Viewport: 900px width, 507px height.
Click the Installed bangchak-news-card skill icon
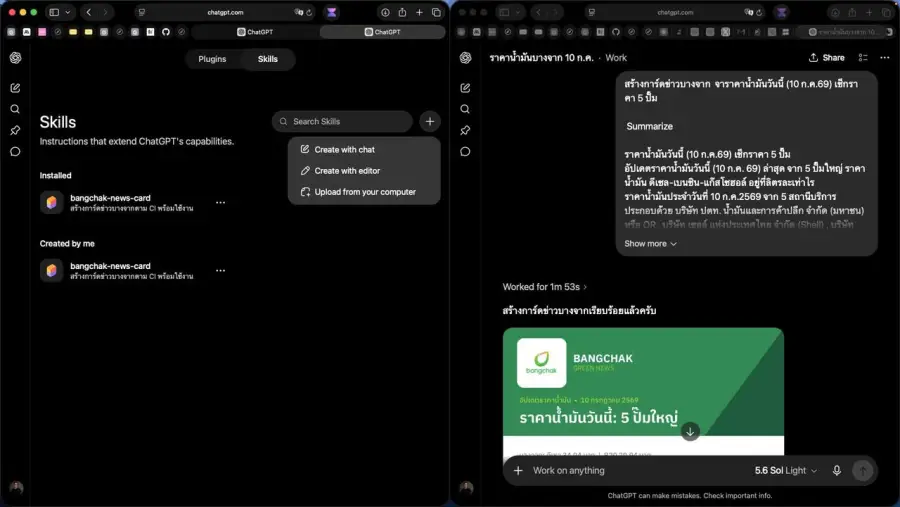pyautogui.click(x=52, y=203)
